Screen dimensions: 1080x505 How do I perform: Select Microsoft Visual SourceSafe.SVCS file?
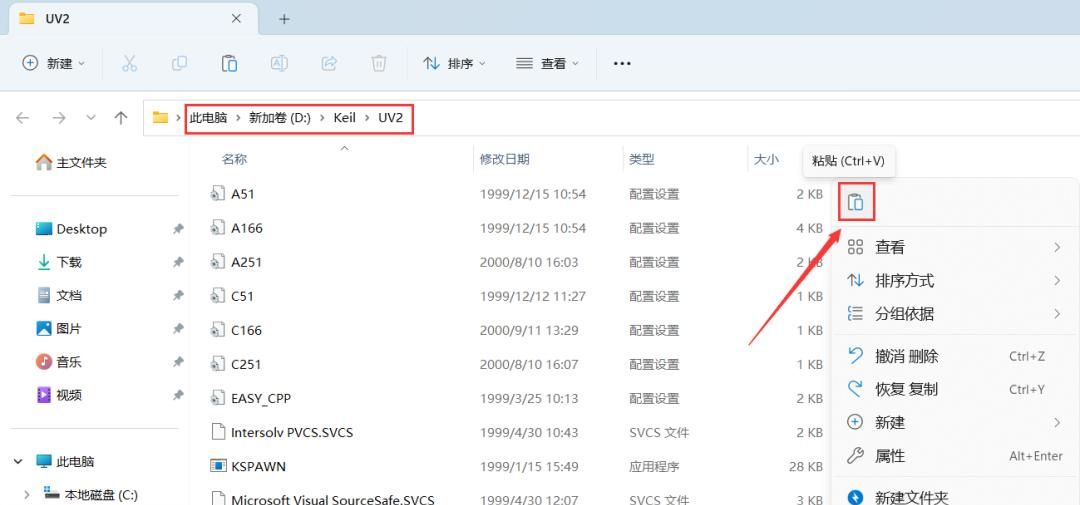[333, 499]
